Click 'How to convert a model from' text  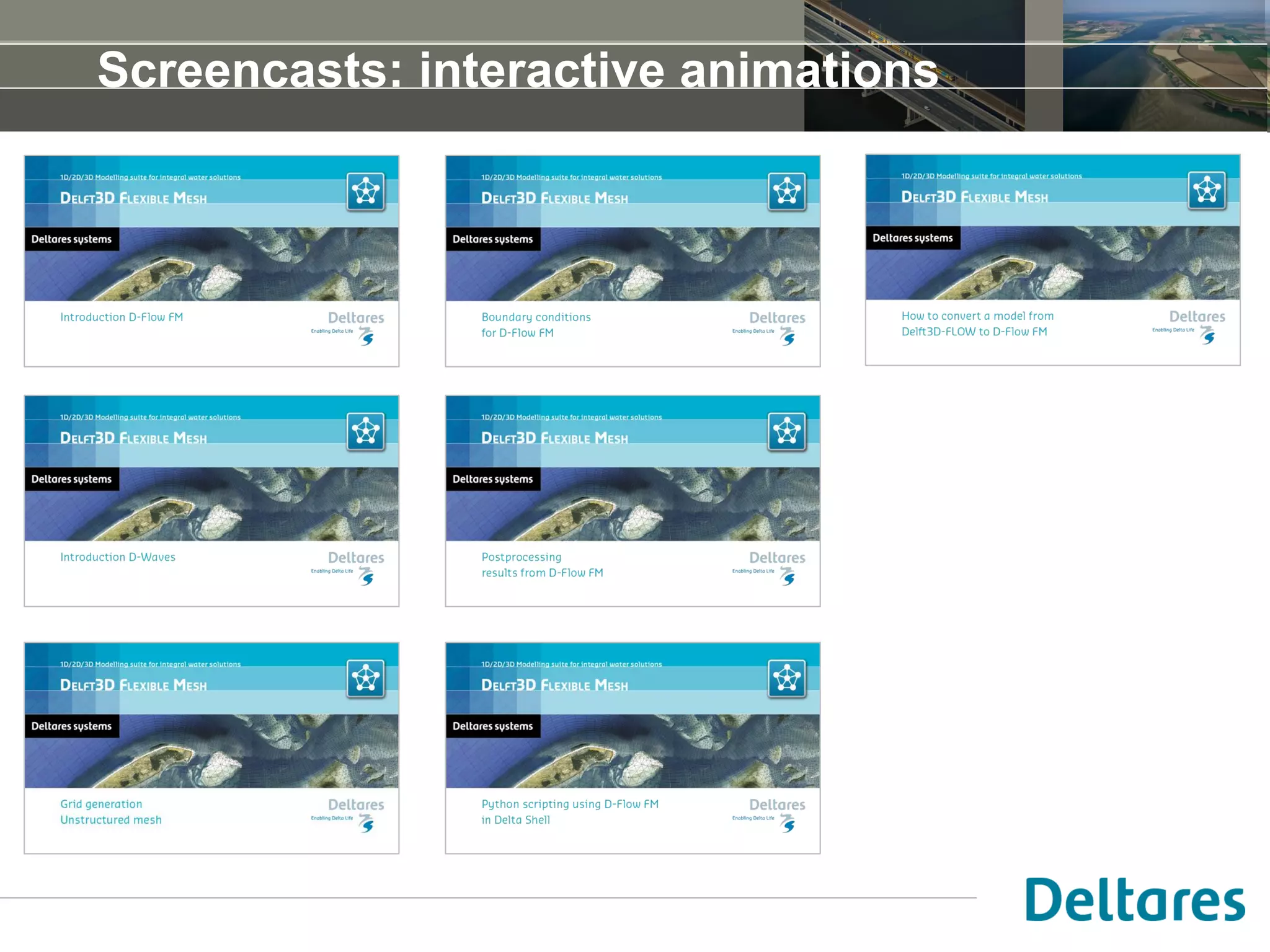(x=978, y=316)
